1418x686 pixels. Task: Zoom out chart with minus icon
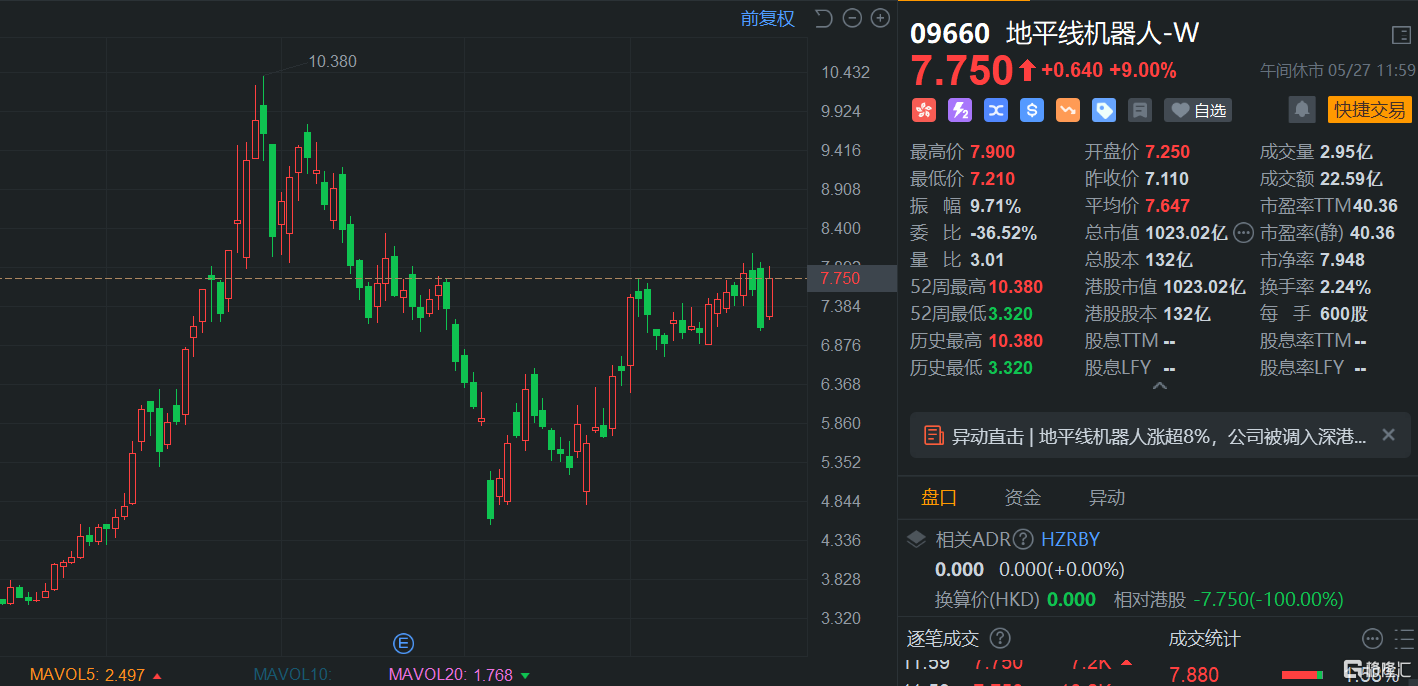coord(852,18)
